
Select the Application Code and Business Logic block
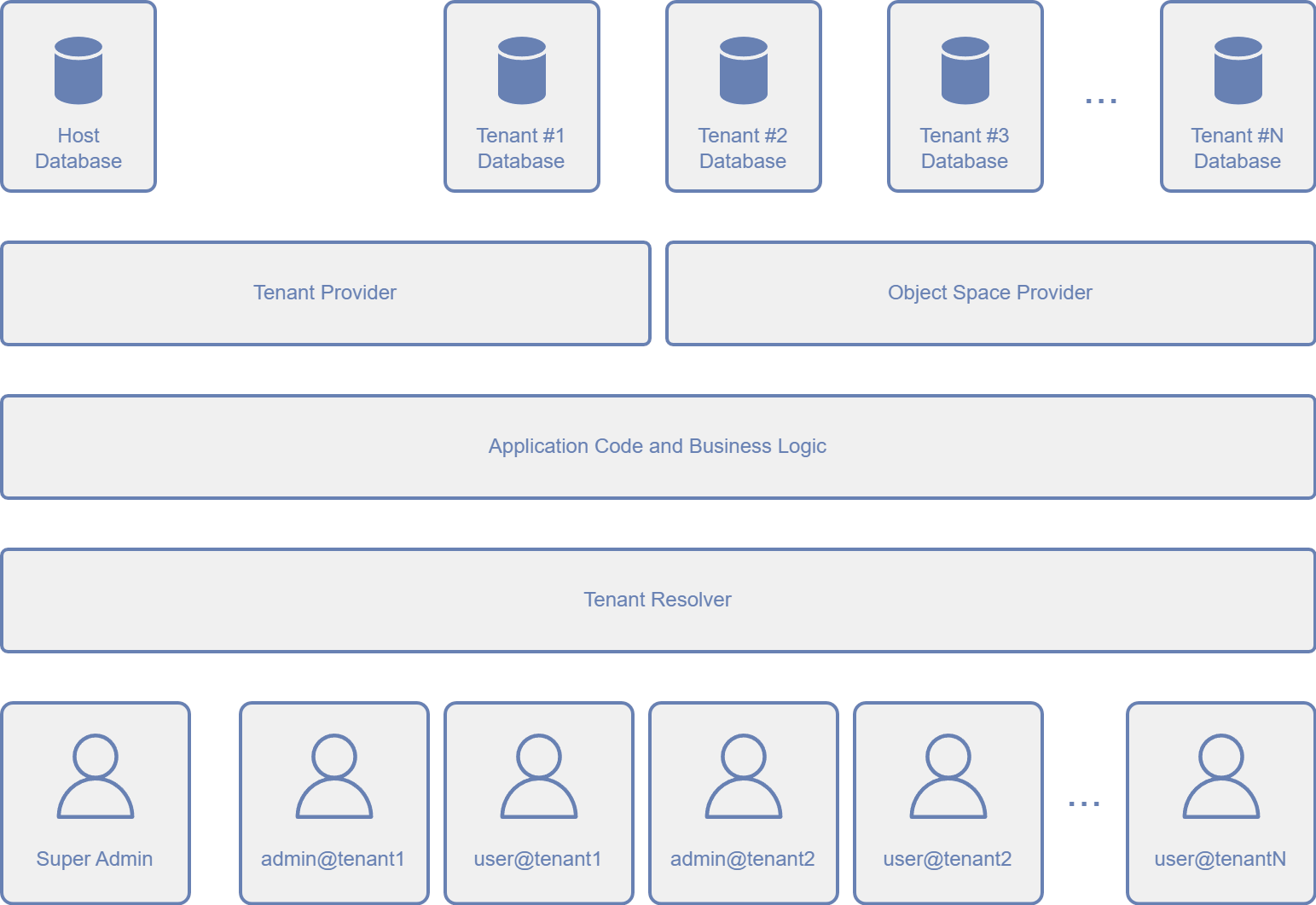click(x=658, y=447)
